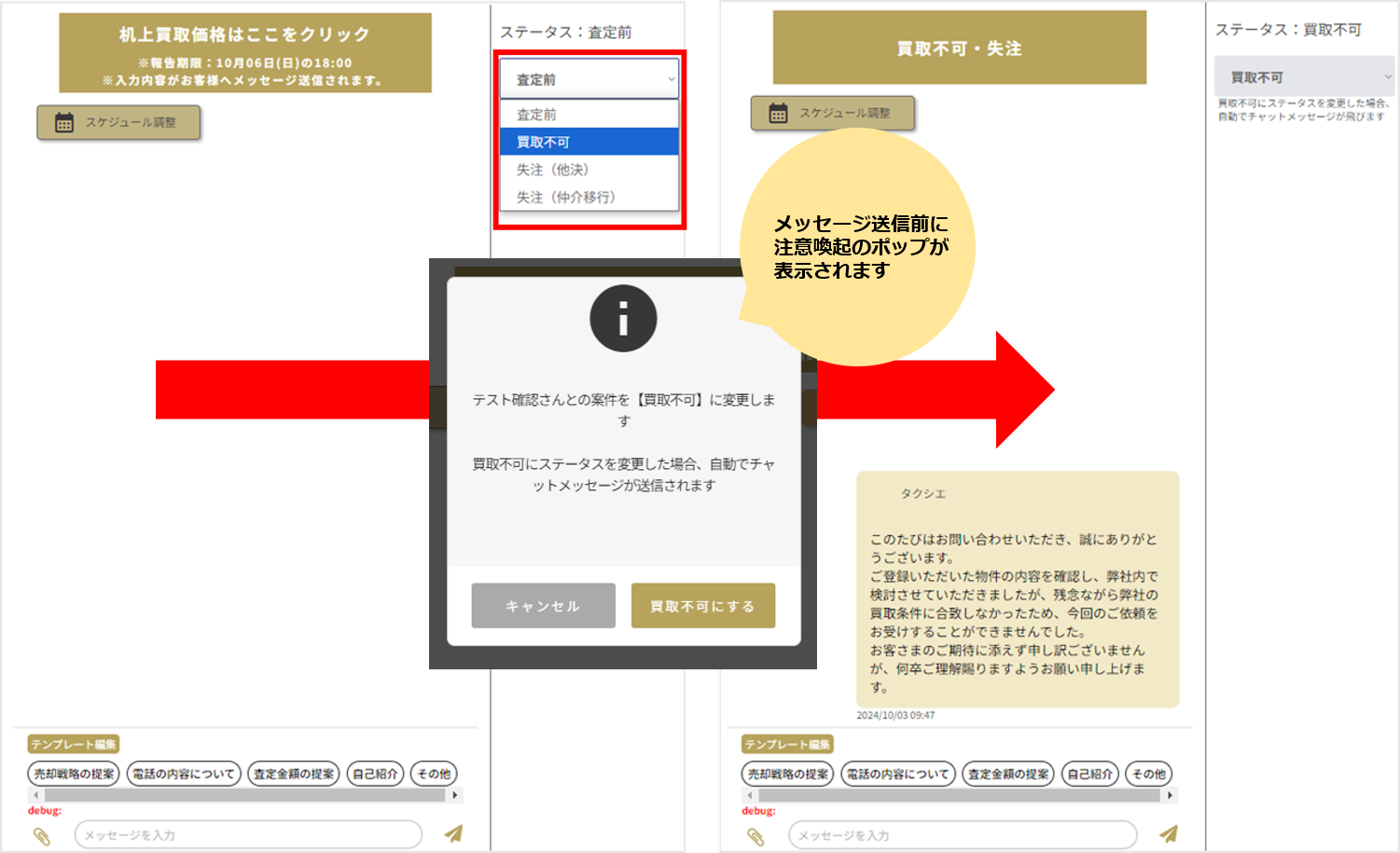Image resolution: width=1400 pixels, height=853 pixels.
Task: Choose 電話の内容について template in right panel
Action: 898,774
